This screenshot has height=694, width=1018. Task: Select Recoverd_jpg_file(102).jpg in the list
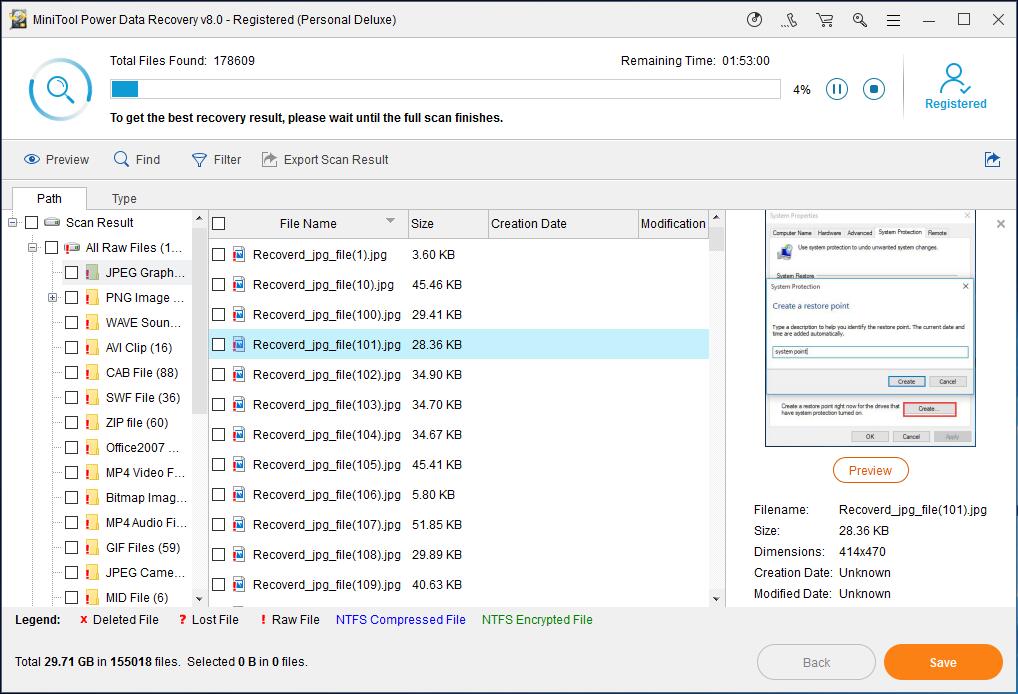[x=458, y=375]
